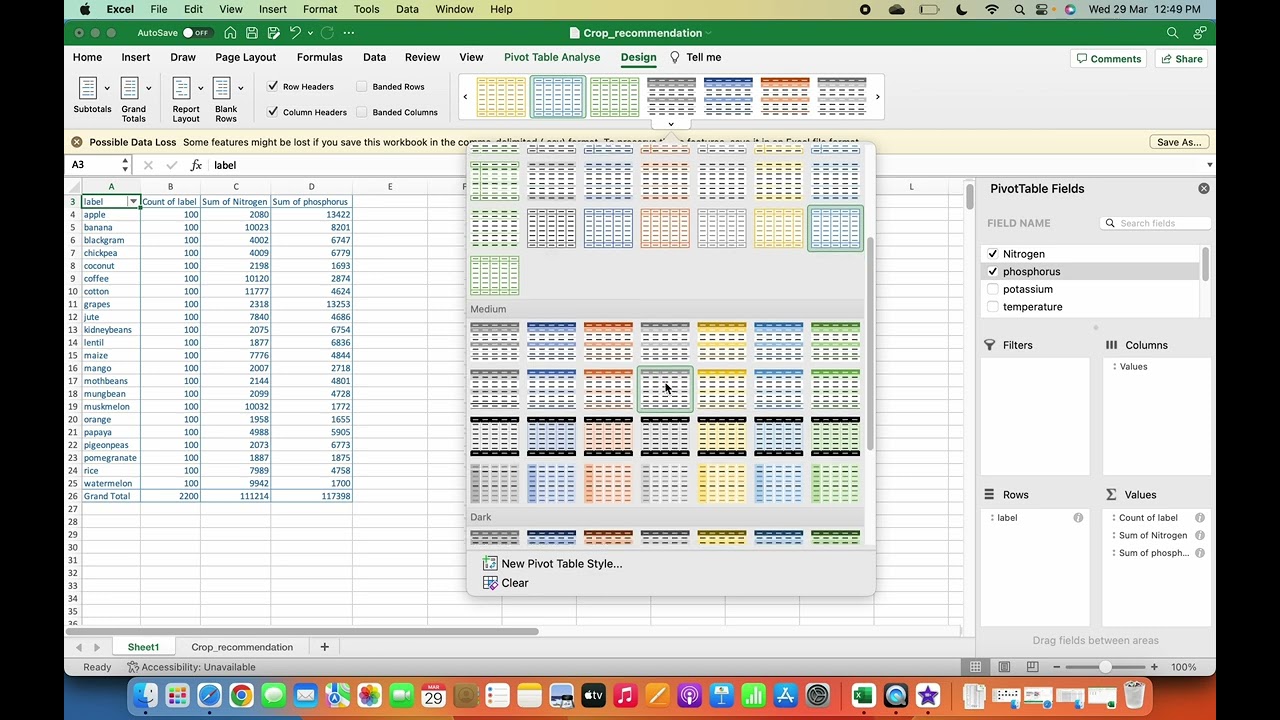Uncheck the phosphorus field checkbox

[992, 272]
